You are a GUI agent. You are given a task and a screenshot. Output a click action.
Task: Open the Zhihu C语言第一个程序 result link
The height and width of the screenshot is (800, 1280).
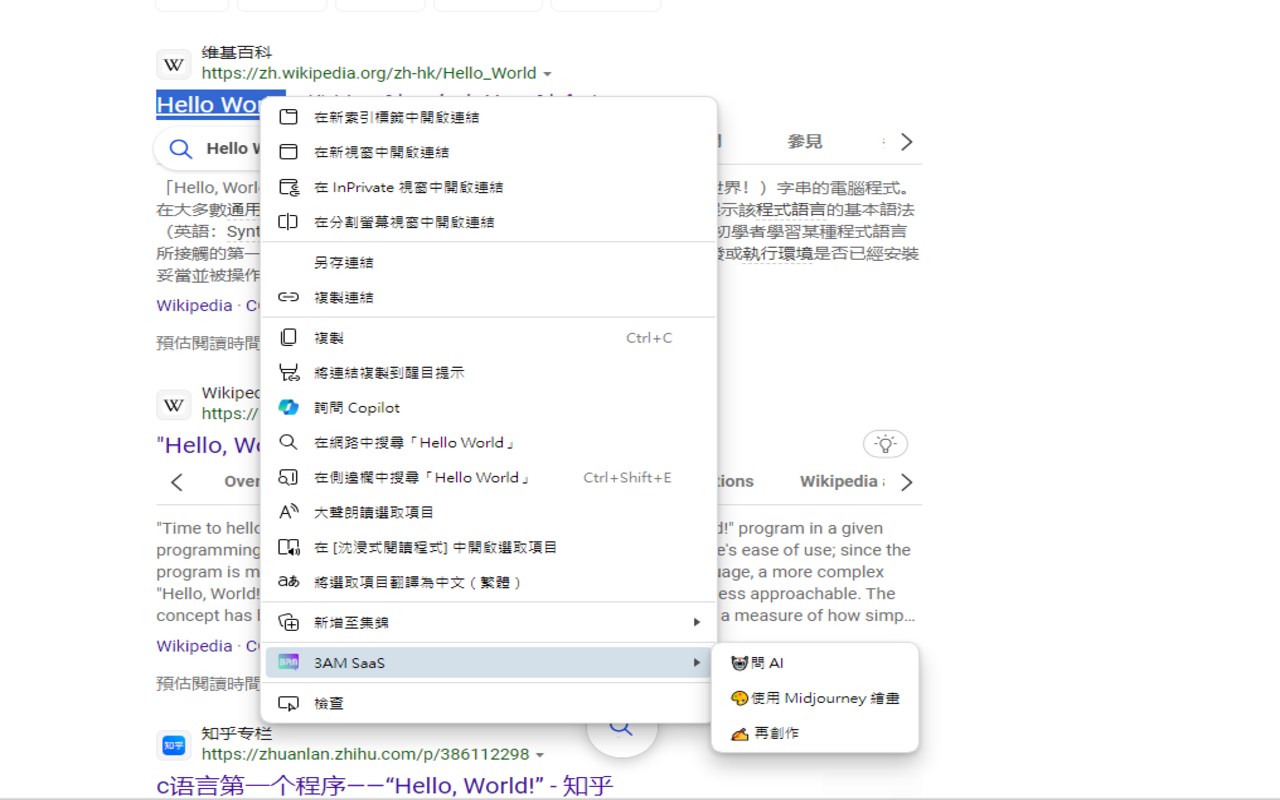click(x=385, y=786)
